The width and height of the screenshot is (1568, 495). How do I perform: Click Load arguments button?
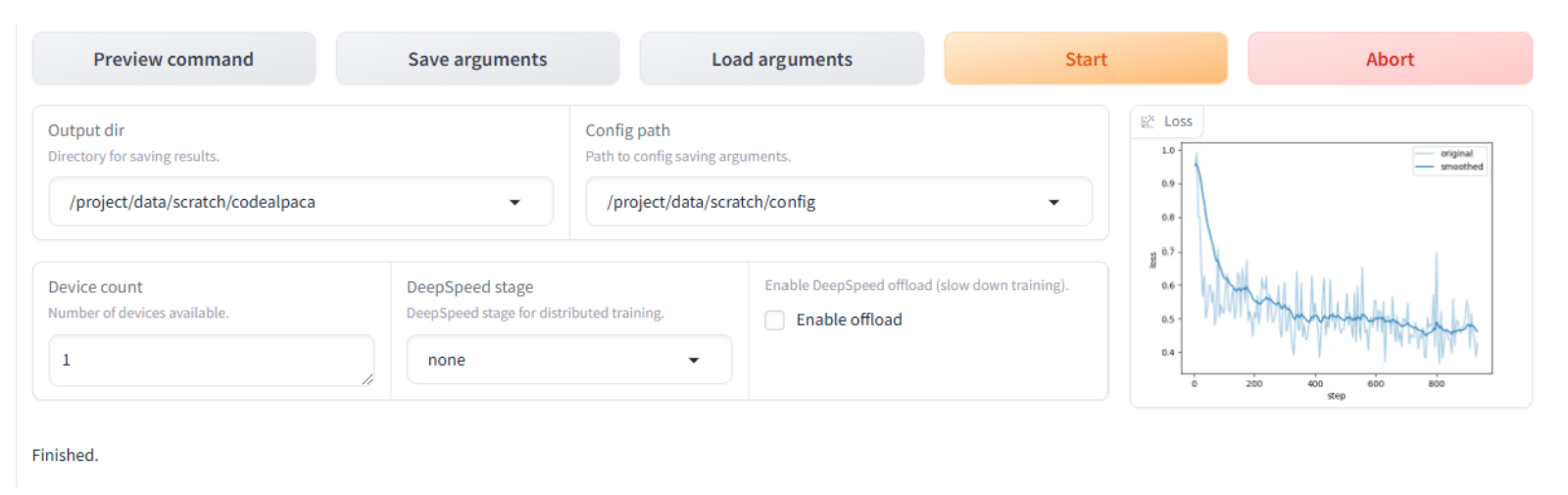coord(781,59)
